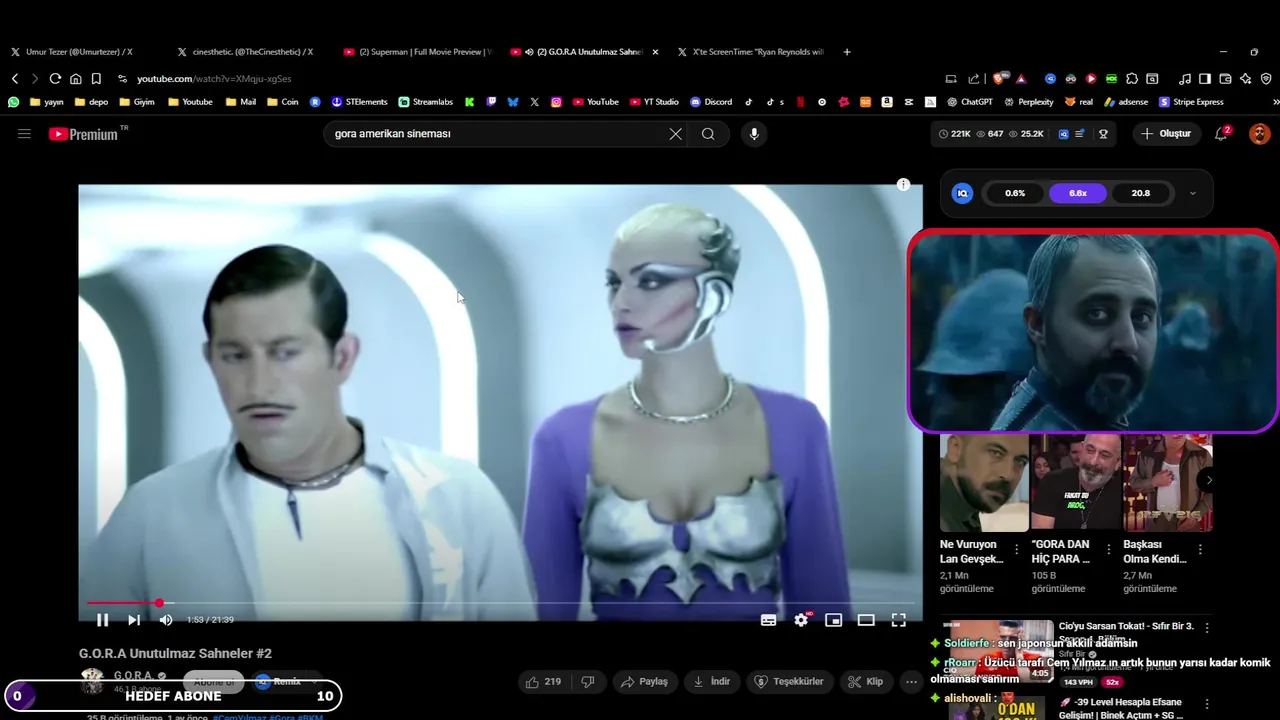Run search with the magnifier button
The height and width of the screenshot is (720, 1280).
point(708,134)
